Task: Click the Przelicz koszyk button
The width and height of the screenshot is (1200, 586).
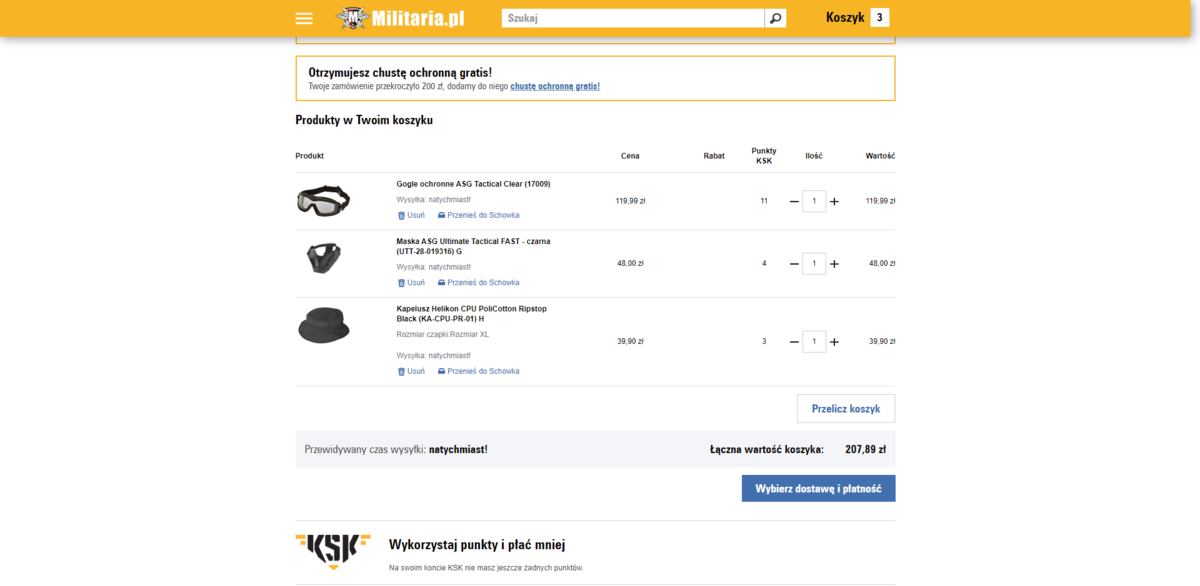Action: click(x=845, y=408)
